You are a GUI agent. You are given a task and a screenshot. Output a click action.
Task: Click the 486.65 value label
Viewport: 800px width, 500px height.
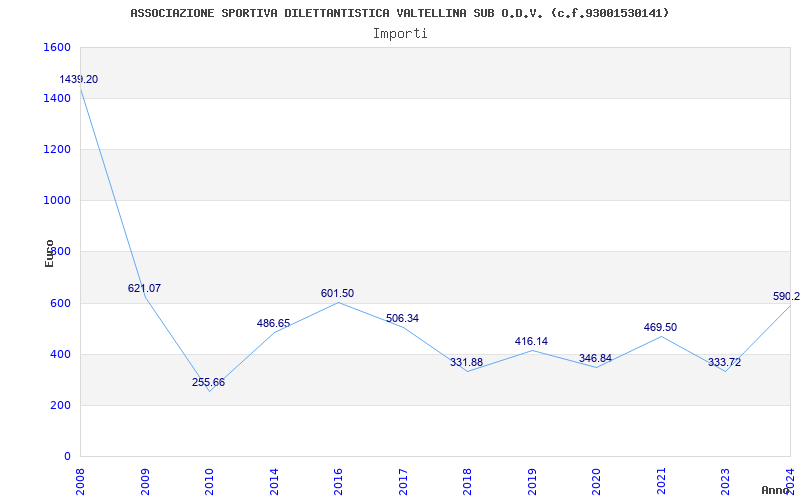tap(273, 323)
